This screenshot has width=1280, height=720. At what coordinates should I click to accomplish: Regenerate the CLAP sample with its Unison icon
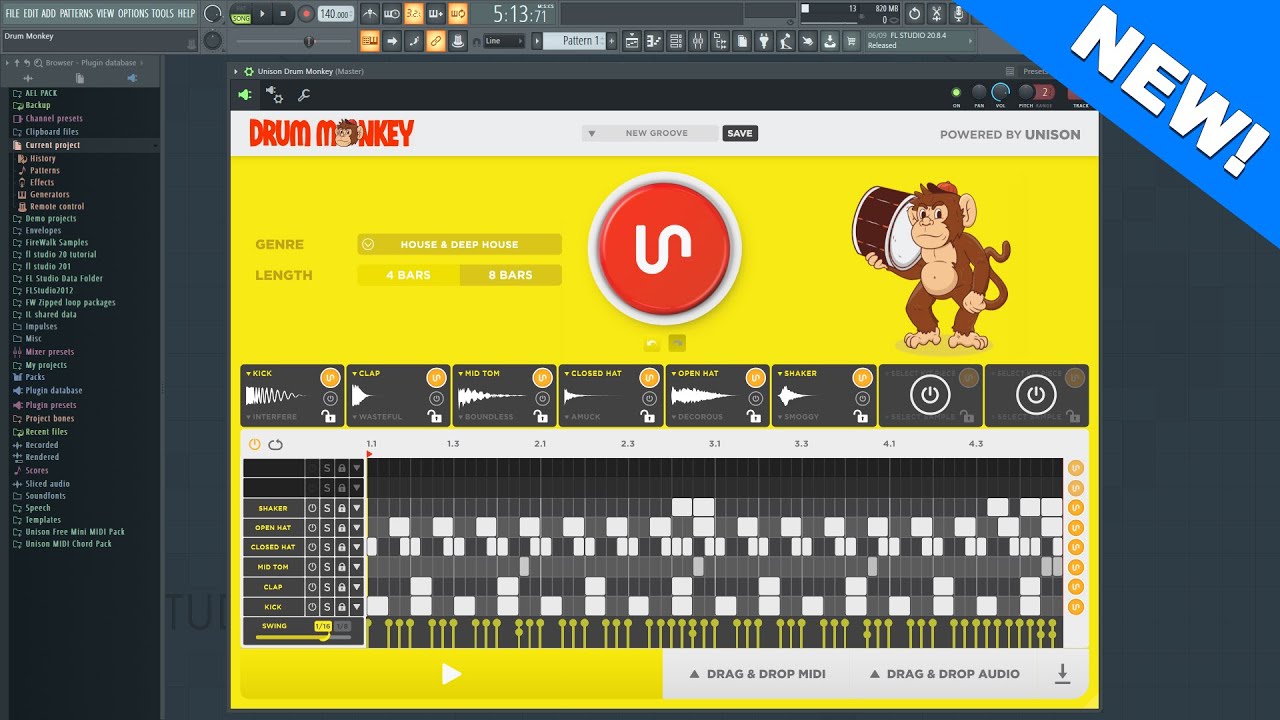(436, 377)
